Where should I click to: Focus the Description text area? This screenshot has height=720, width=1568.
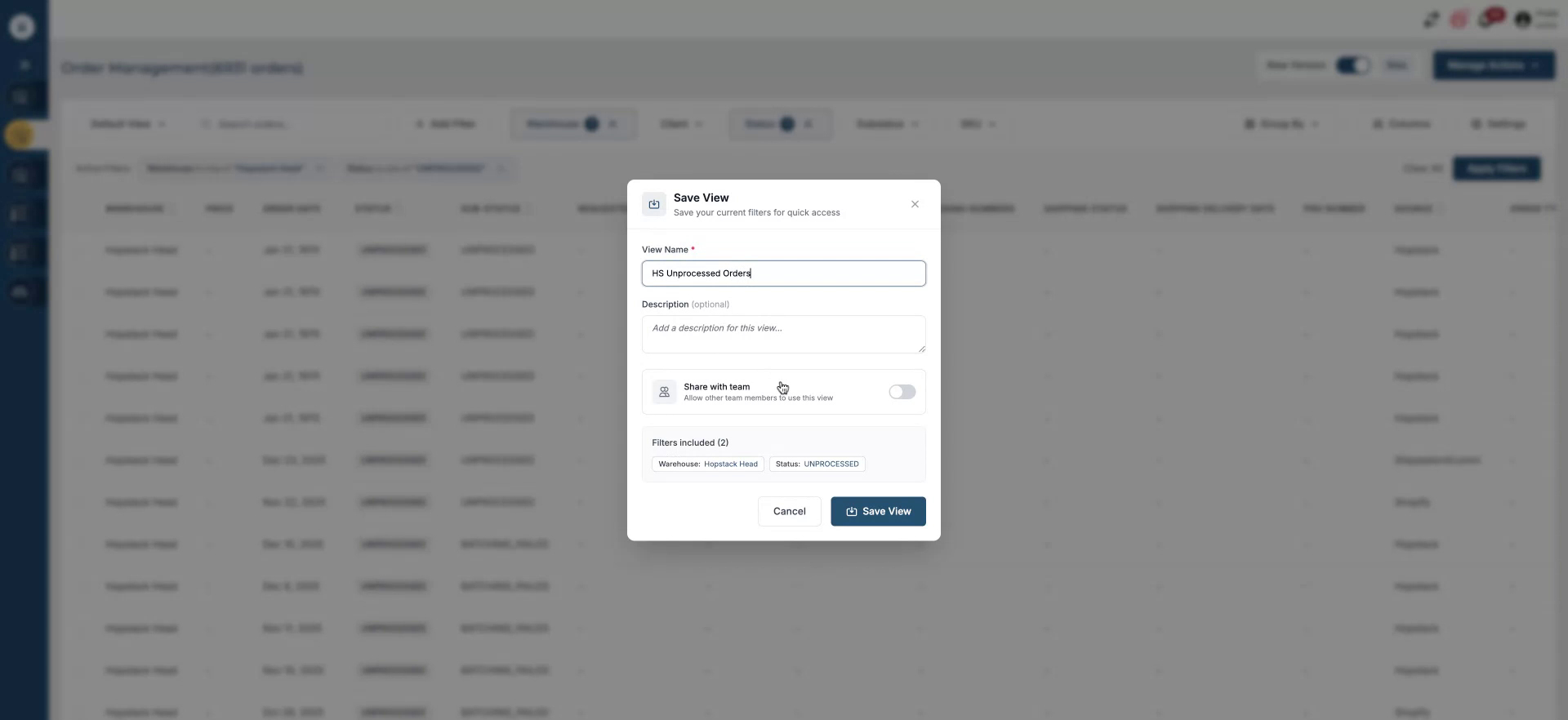[783, 334]
